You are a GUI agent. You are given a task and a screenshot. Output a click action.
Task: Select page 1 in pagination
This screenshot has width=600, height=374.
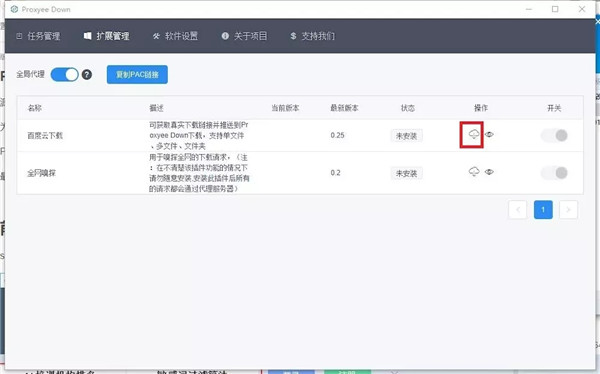(x=543, y=209)
